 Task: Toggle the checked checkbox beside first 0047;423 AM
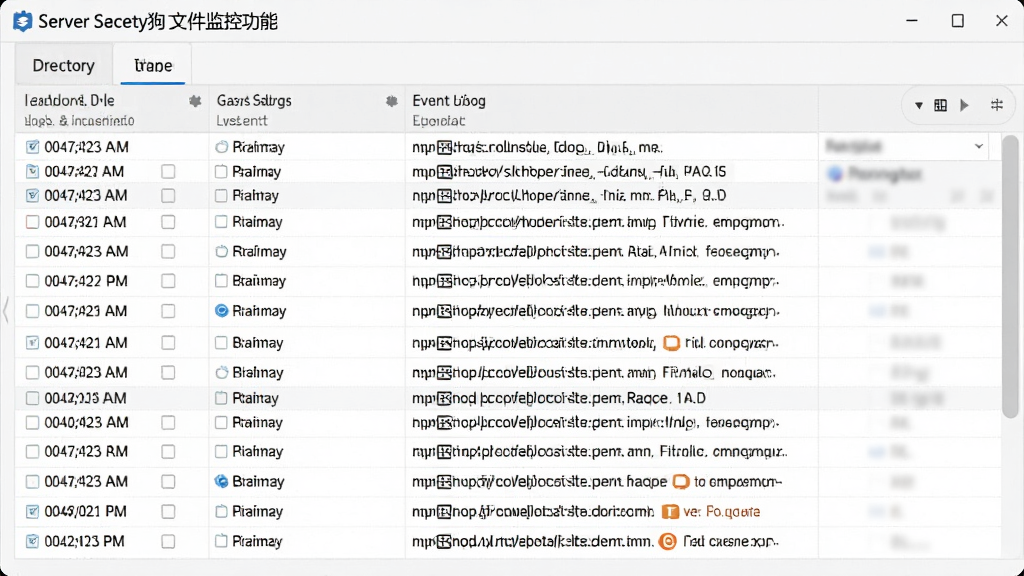tap(32, 147)
